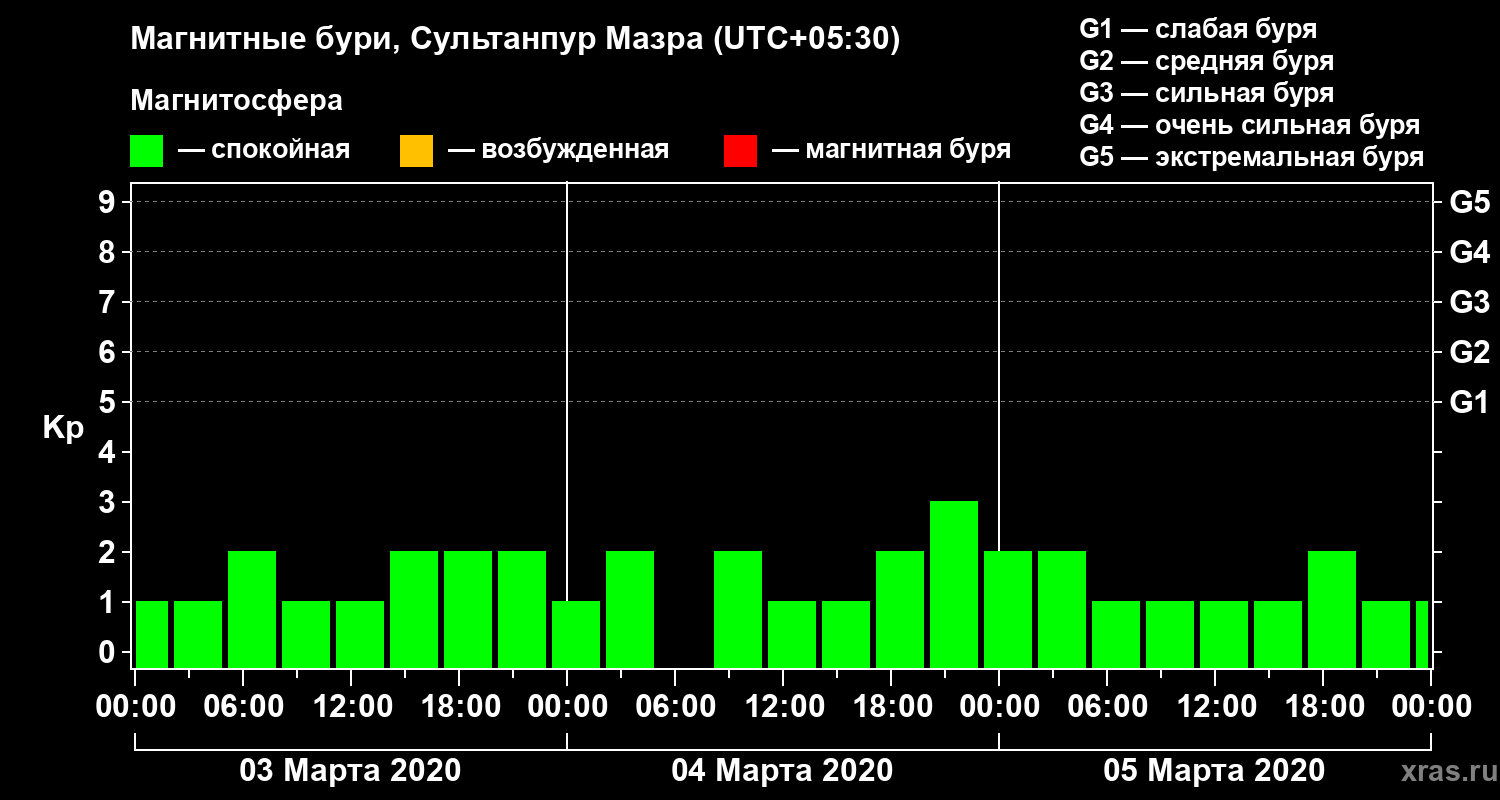Click the '05 Марта 2020' date label
This screenshot has height=800, width=1500.
coord(1214,771)
